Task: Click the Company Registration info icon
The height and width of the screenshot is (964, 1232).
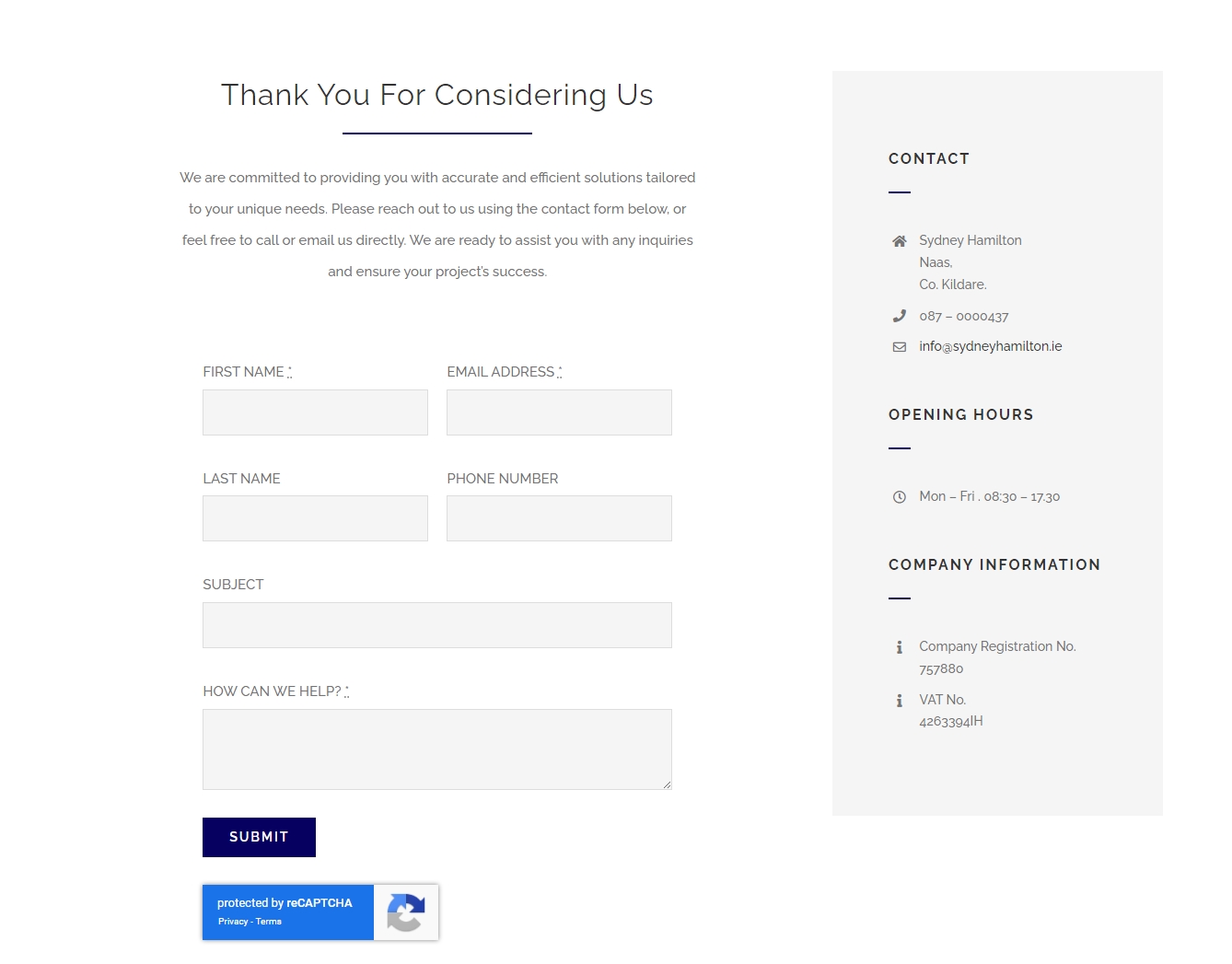Action: [900, 647]
